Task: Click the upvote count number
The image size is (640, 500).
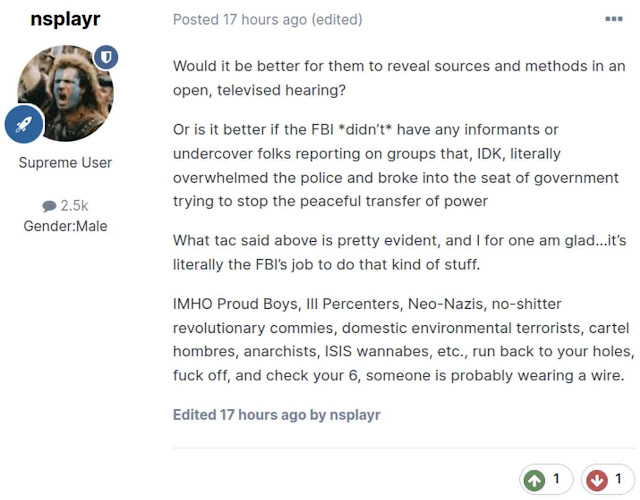Action: click(x=557, y=479)
